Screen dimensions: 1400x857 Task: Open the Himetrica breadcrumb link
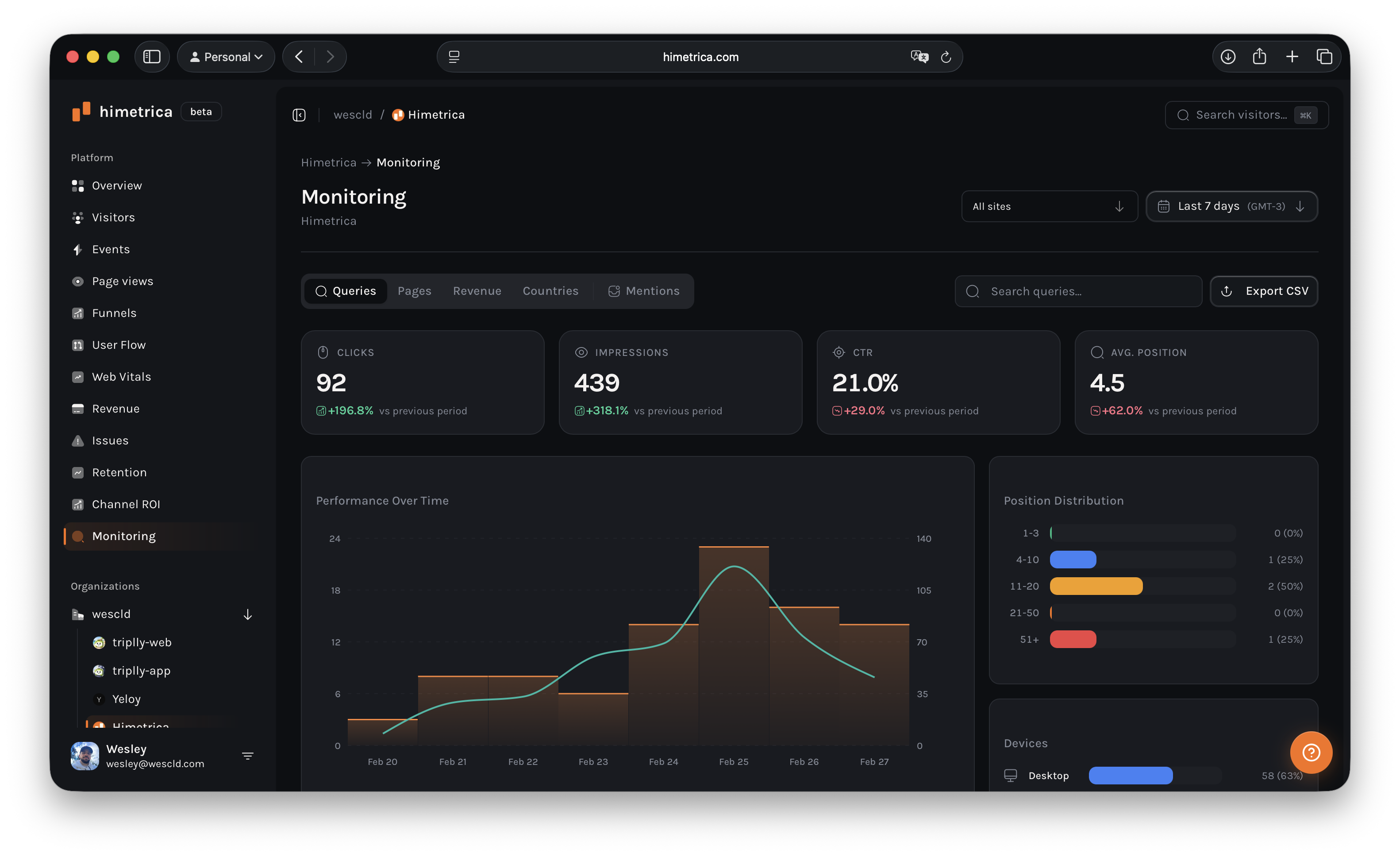click(x=328, y=162)
